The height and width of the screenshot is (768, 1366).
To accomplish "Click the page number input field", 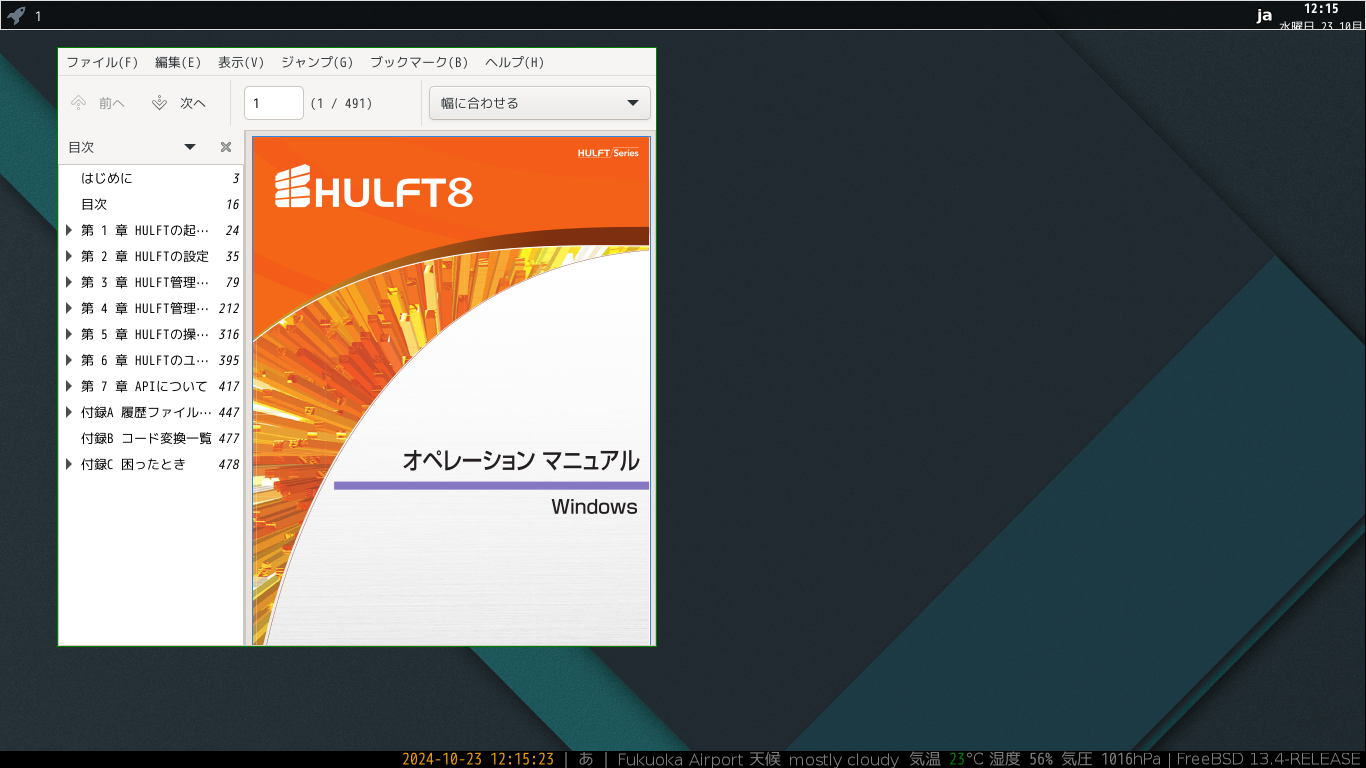I will click(274, 103).
